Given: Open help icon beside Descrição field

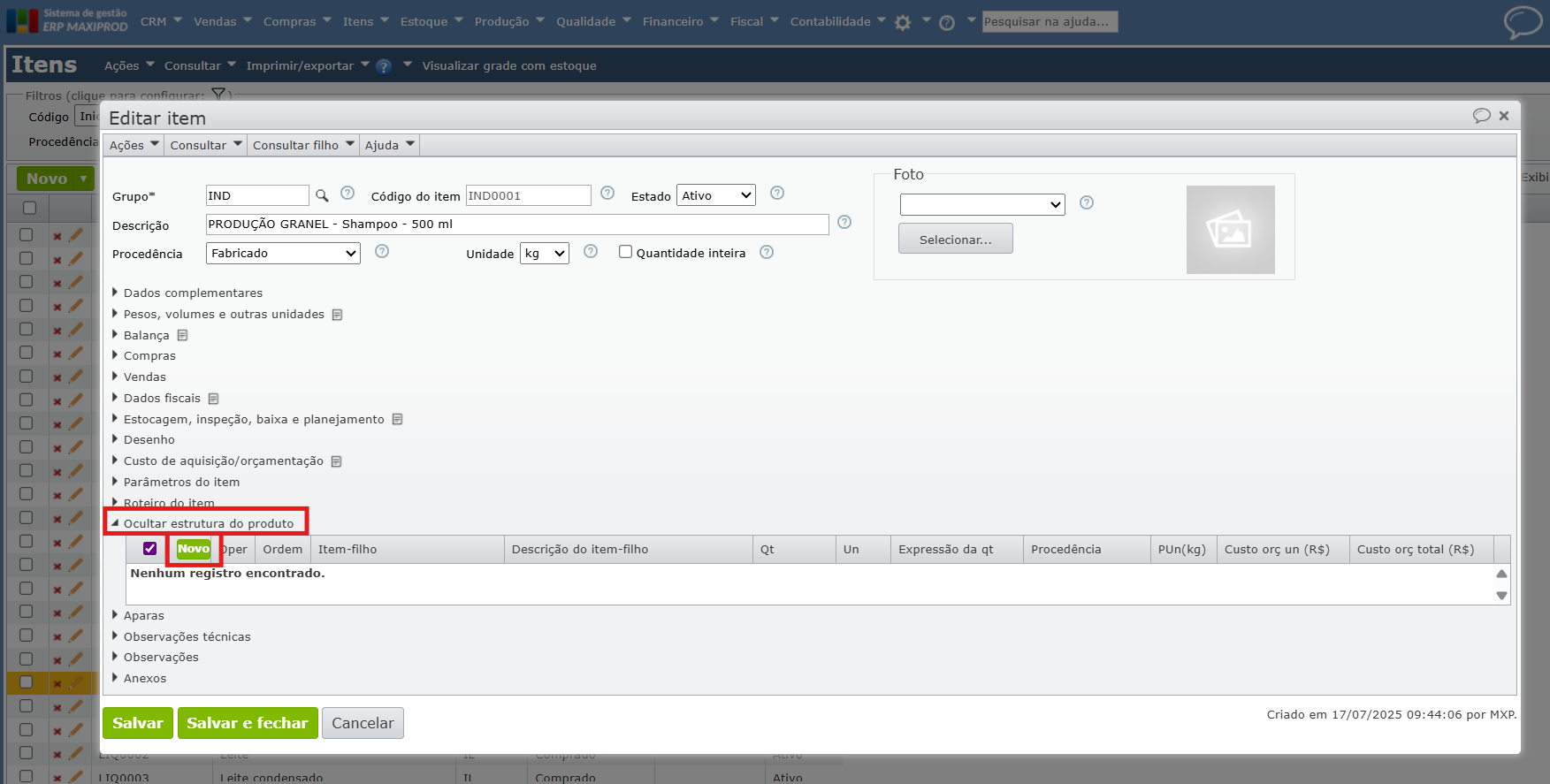Looking at the screenshot, I should coord(844,222).
